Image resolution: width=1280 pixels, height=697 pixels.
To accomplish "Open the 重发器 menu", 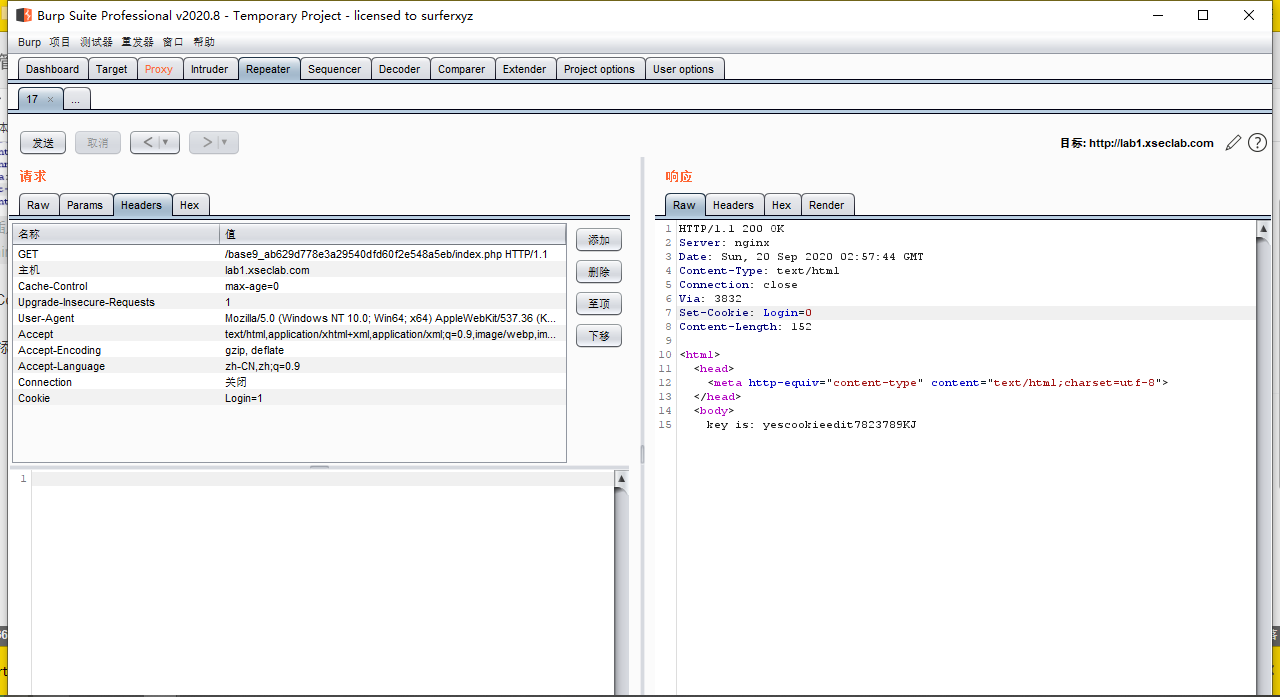I will point(138,42).
